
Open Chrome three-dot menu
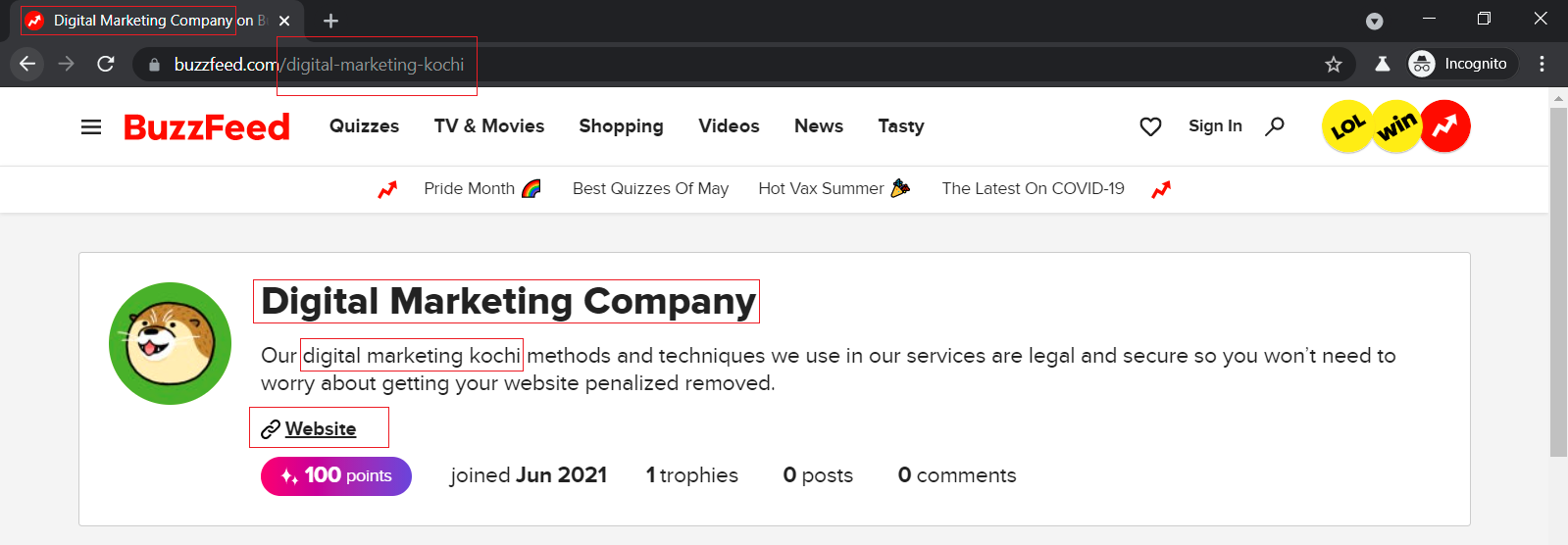pyautogui.click(x=1543, y=65)
